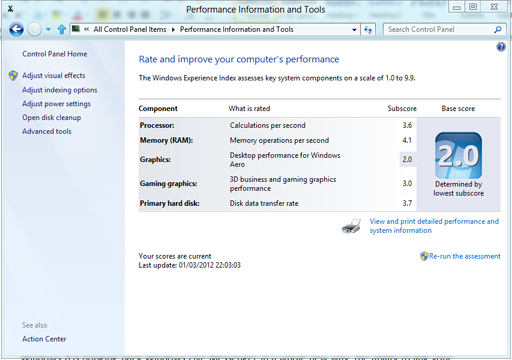512x360 pixels.
Task: Open Action Center under See also
Action: pos(44,339)
